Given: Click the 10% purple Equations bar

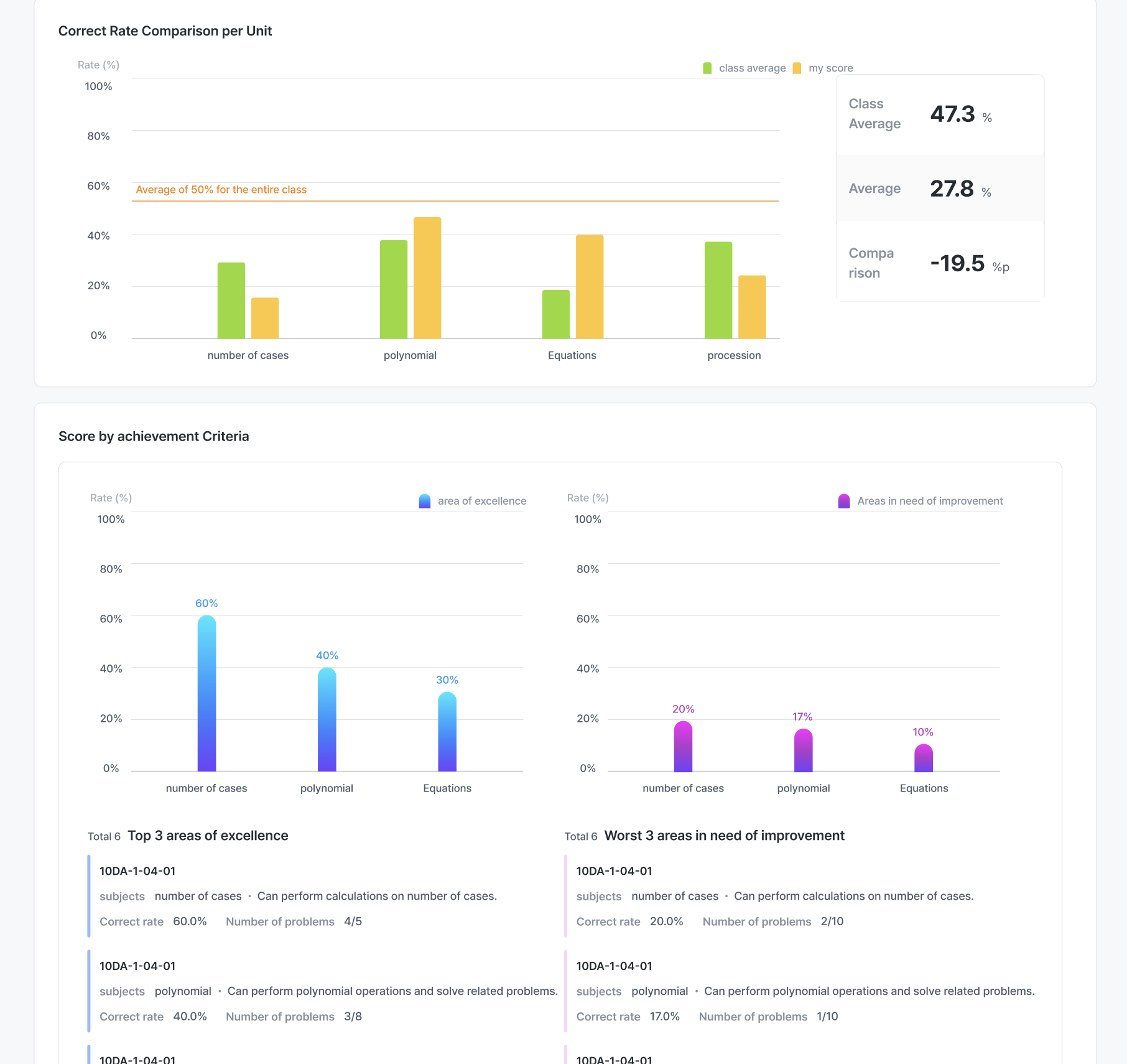Looking at the screenshot, I should [924, 758].
